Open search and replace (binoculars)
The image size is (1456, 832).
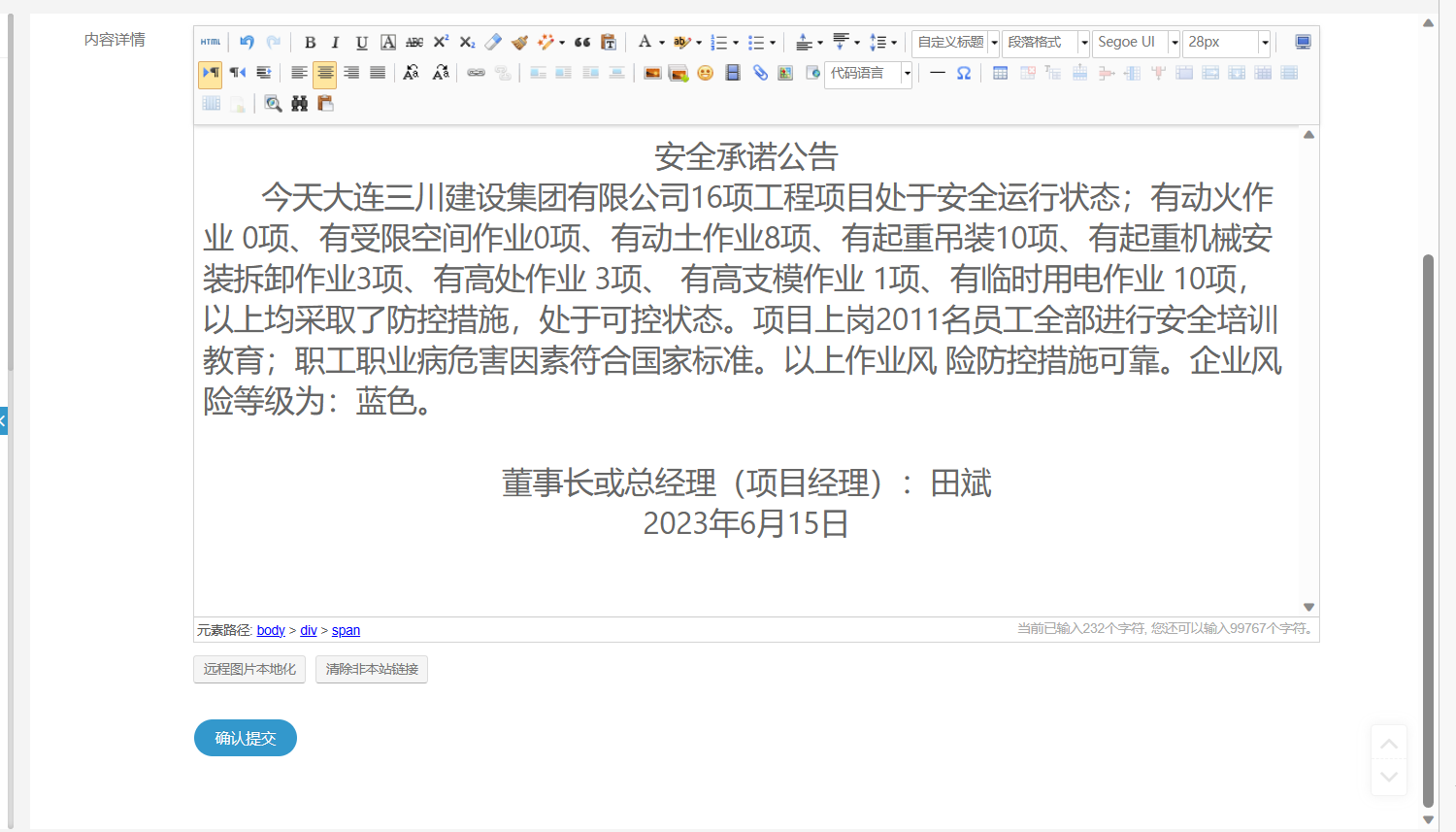(299, 104)
